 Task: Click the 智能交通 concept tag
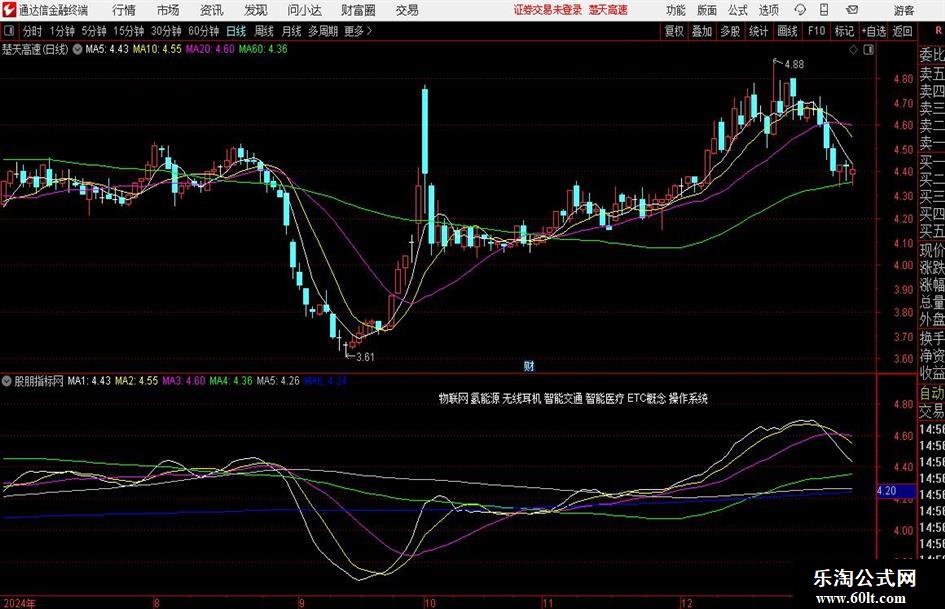(563, 399)
